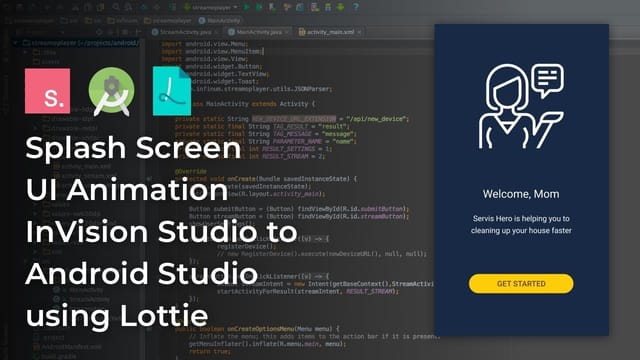Collapse the streamoplayer project tree arrow

[x=15, y=42]
